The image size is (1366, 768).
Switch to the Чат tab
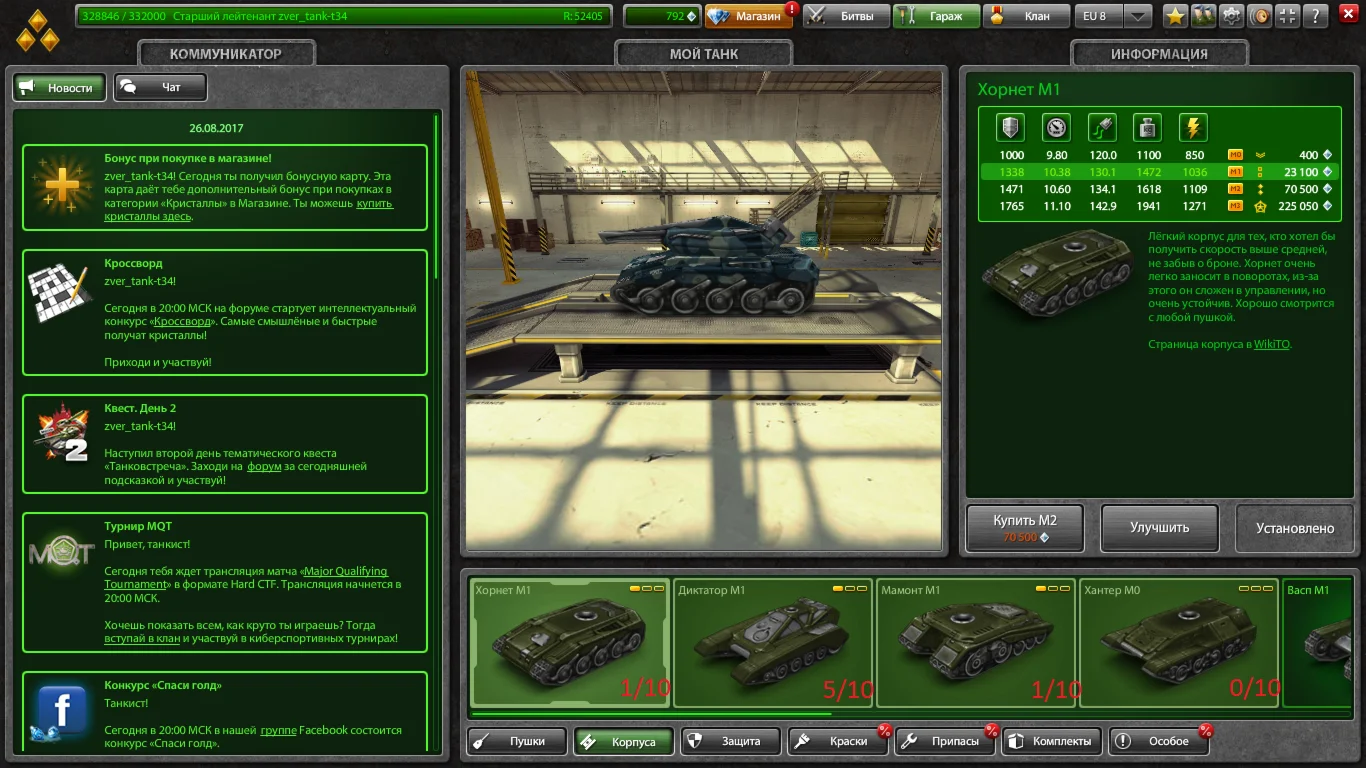click(160, 88)
